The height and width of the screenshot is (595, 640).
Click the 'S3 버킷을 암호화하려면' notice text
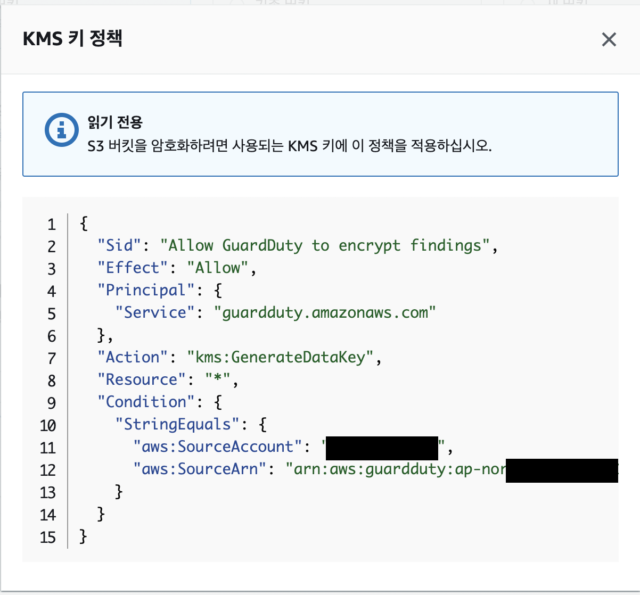[x=289, y=146]
